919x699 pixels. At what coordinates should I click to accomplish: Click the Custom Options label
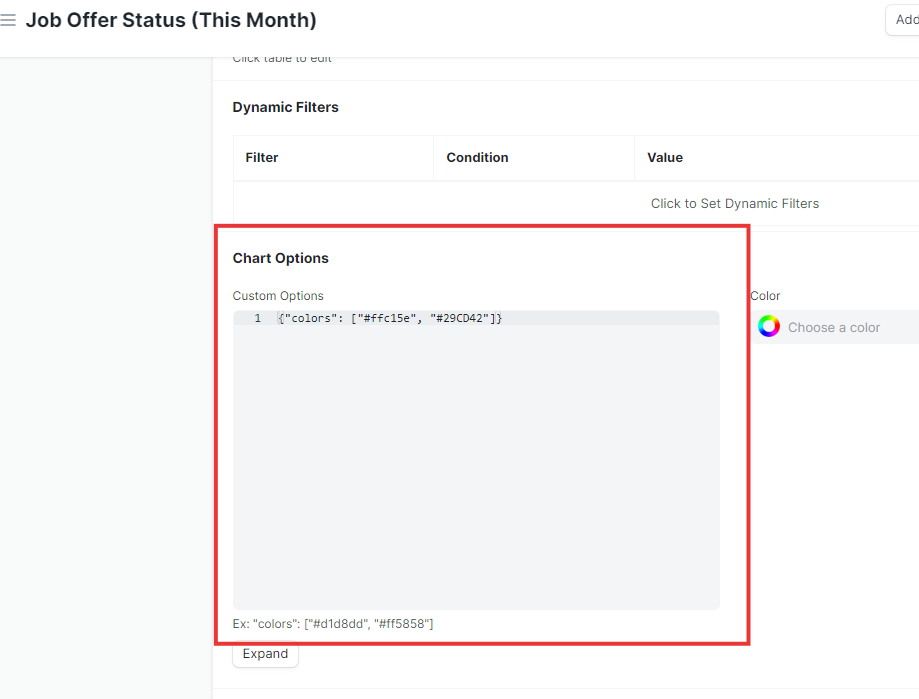(x=277, y=295)
